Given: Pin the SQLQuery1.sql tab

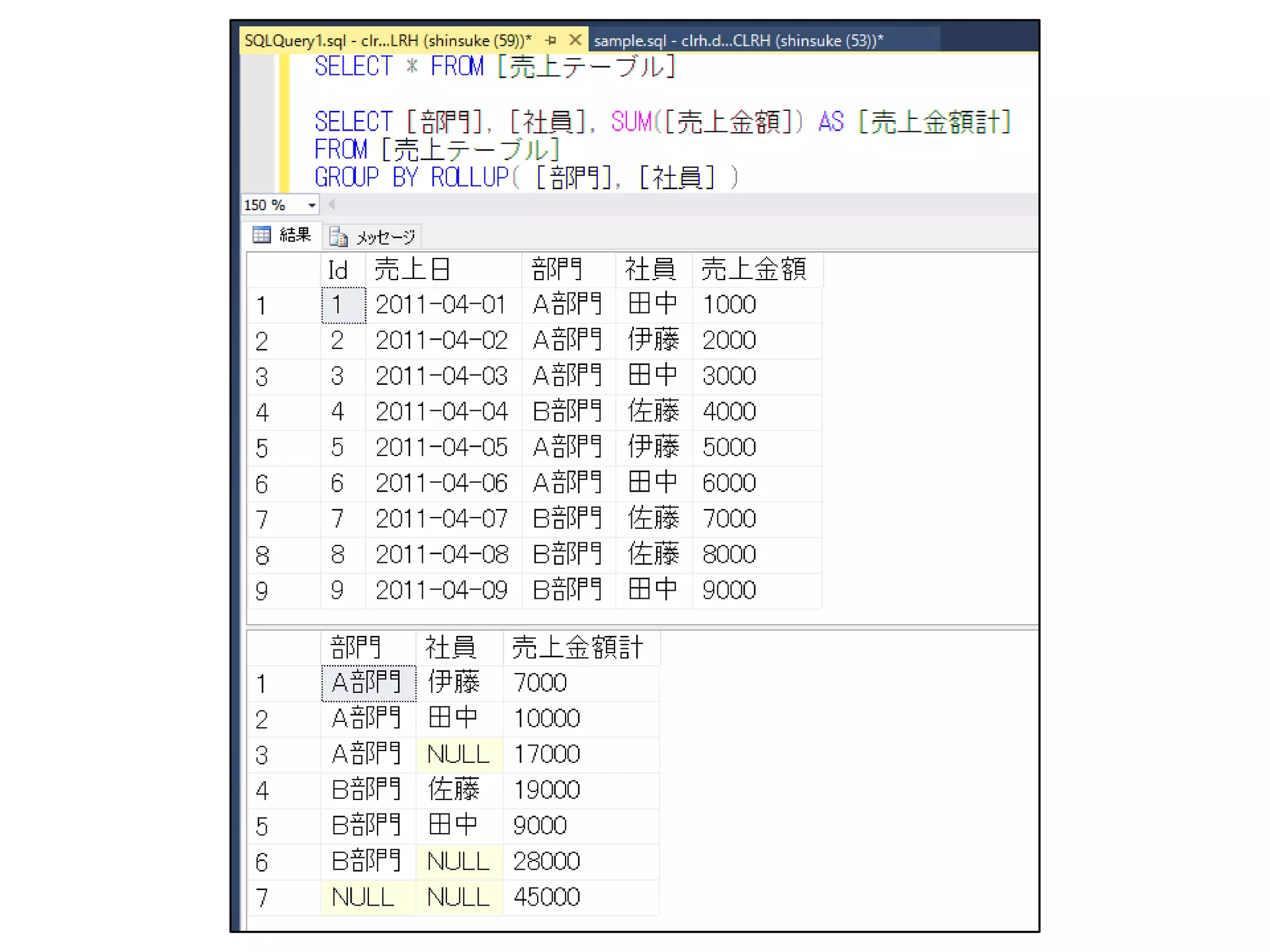Looking at the screenshot, I should click(551, 41).
